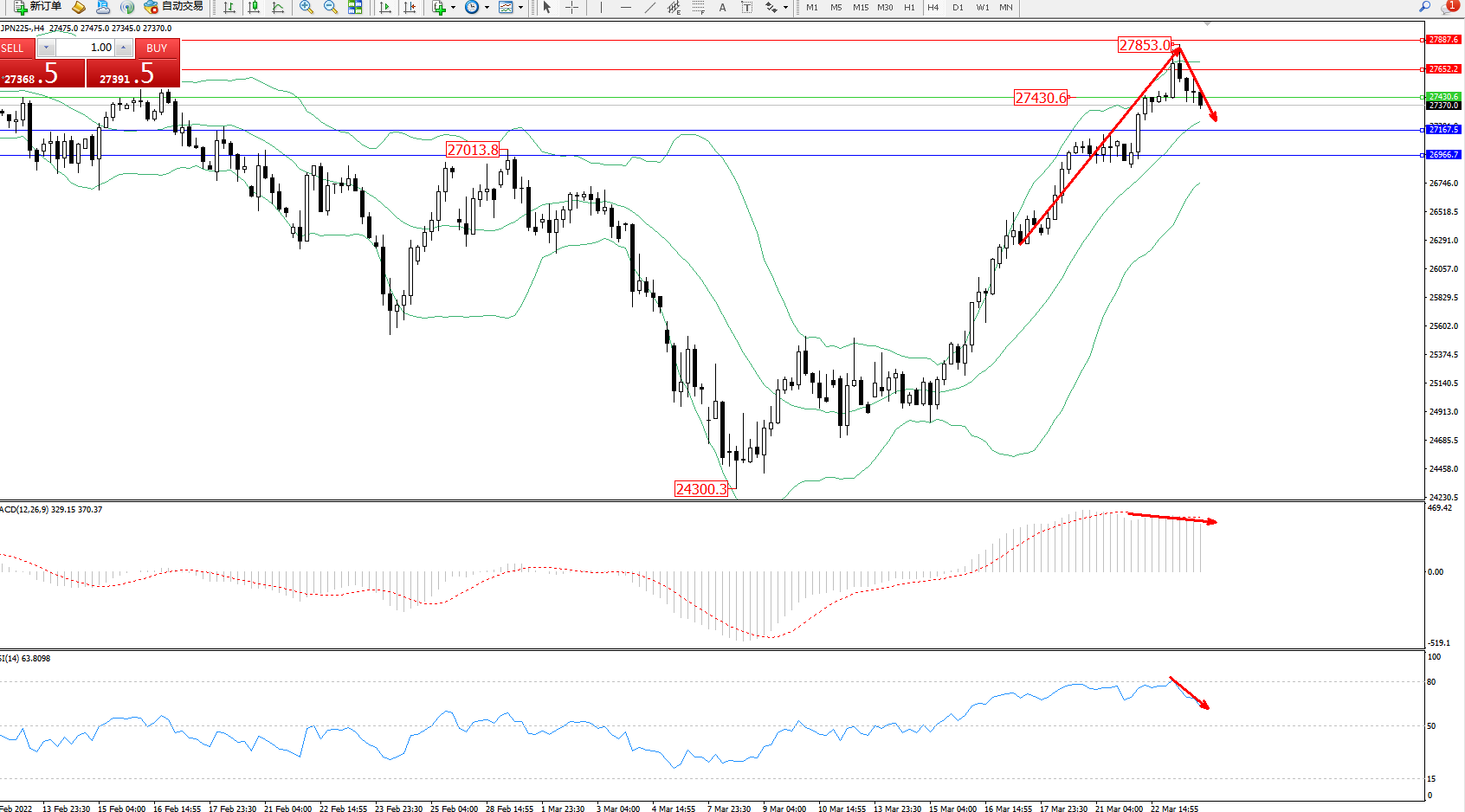Click the tile windows icon
Screen dimensions: 1465x812
[x=355, y=7]
